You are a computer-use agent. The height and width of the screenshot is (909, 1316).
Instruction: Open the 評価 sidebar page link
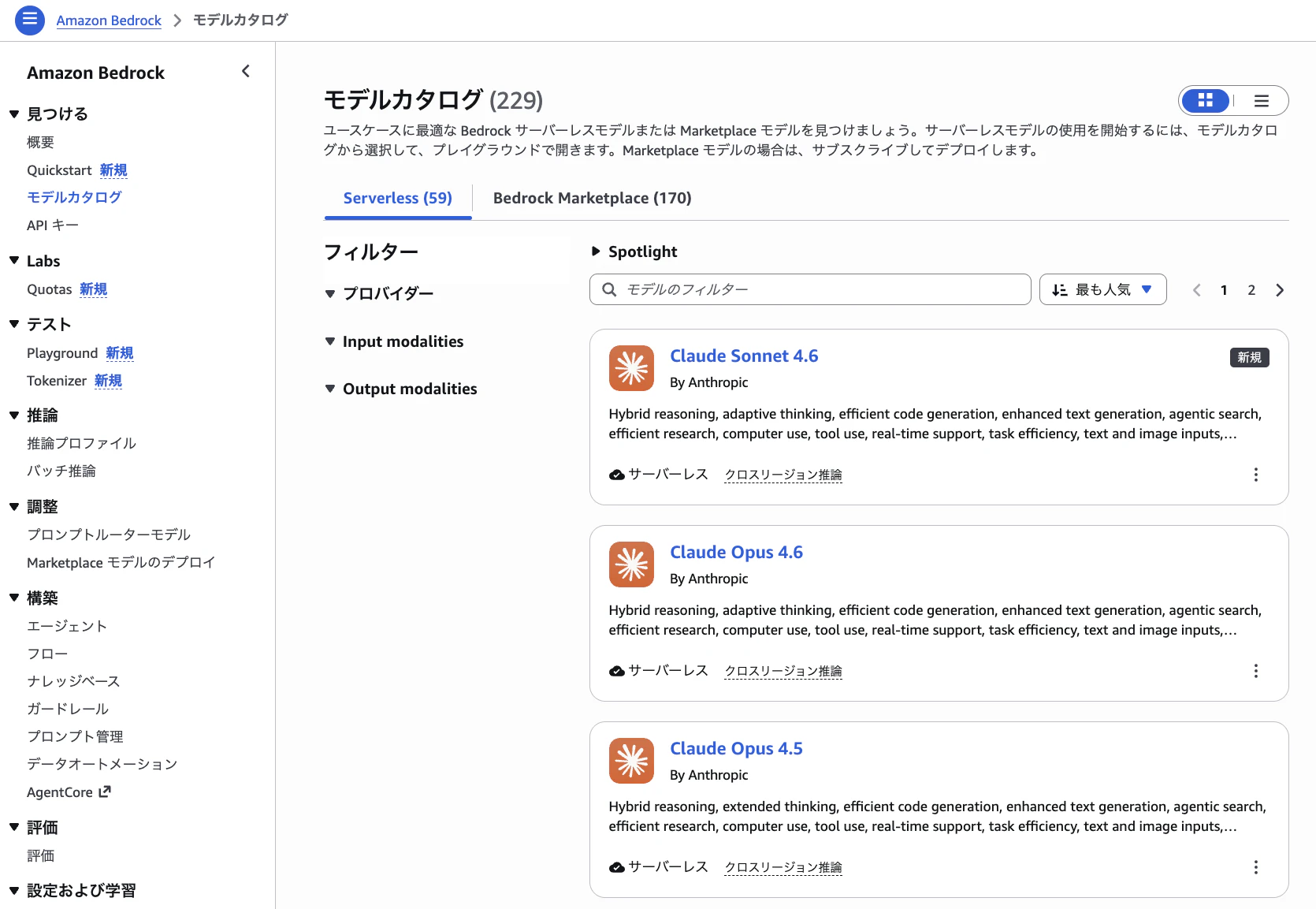point(41,855)
